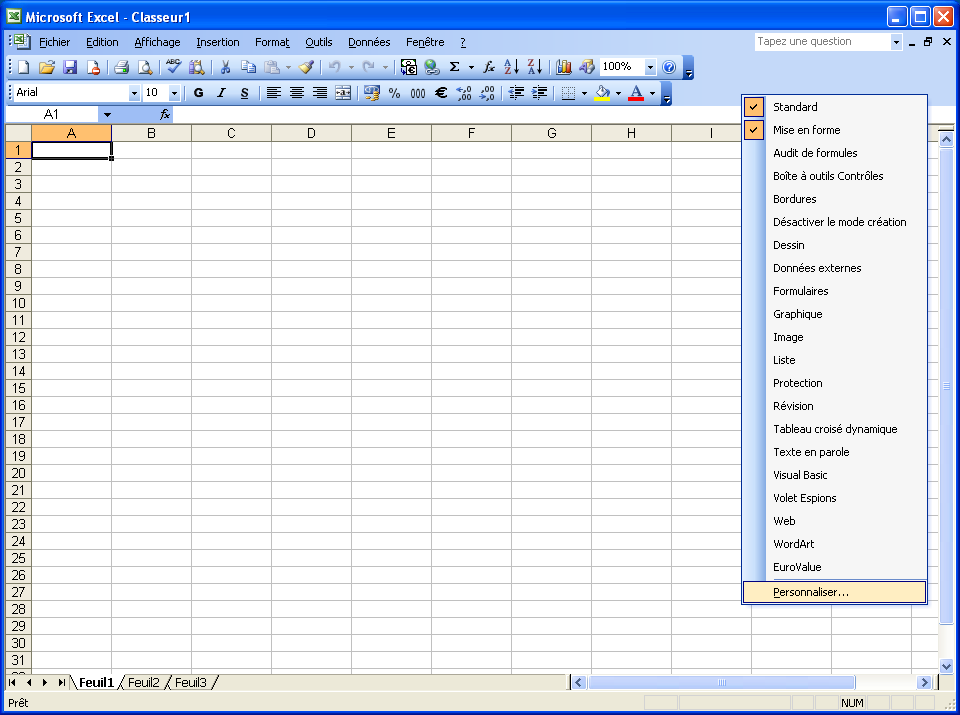Open the Affichage menu

[157, 42]
